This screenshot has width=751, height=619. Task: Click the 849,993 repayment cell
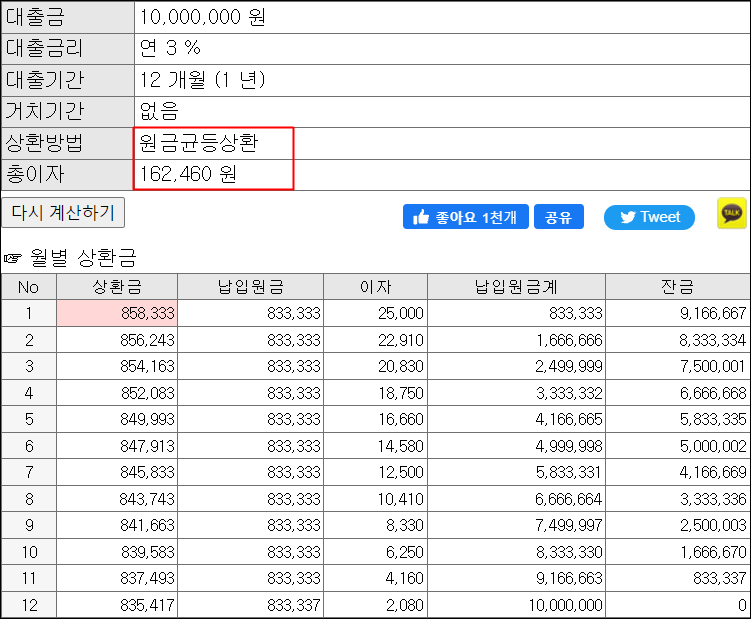(117, 420)
